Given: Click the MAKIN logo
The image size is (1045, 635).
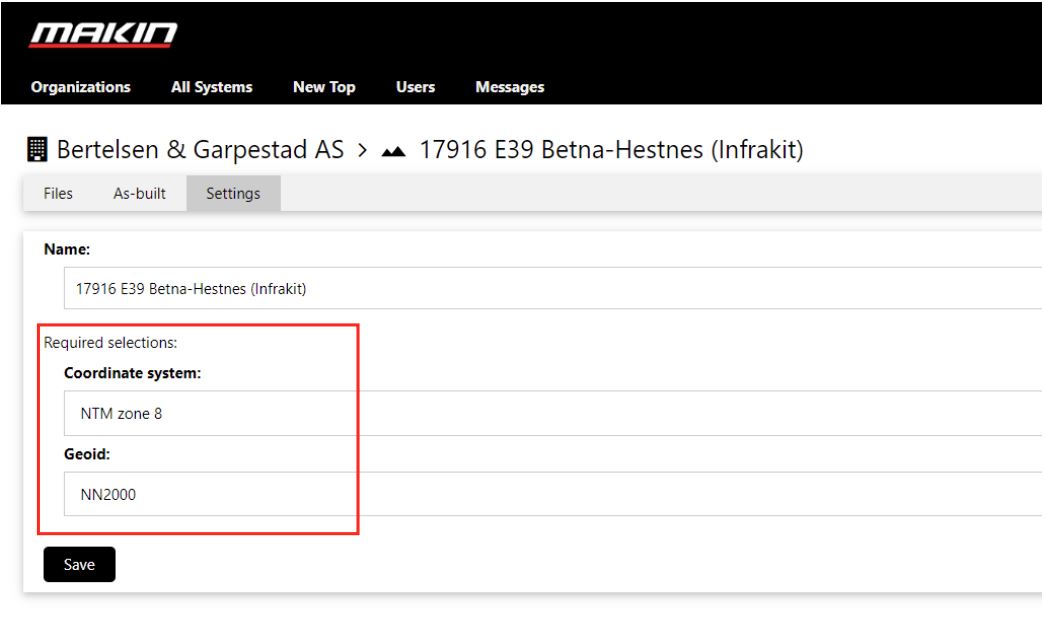Looking at the screenshot, I should click(104, 34).
